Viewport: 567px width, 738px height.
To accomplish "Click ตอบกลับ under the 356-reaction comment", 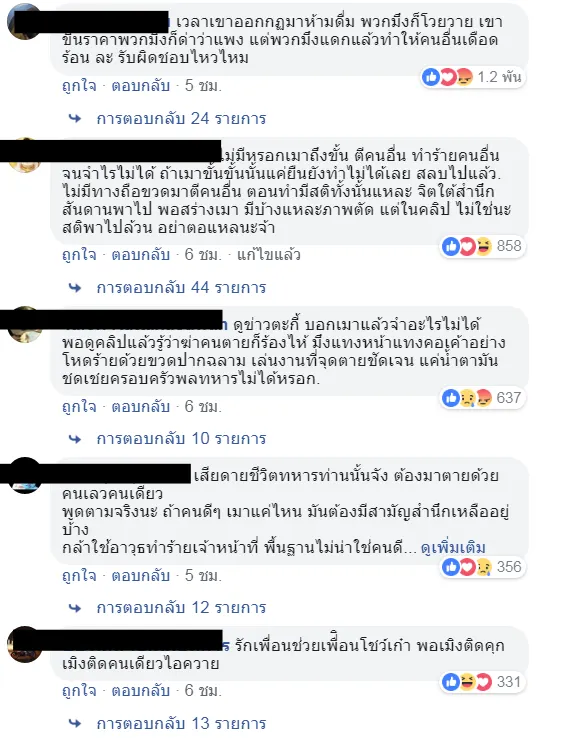I will pyautogui.click(x=140, y=575).
